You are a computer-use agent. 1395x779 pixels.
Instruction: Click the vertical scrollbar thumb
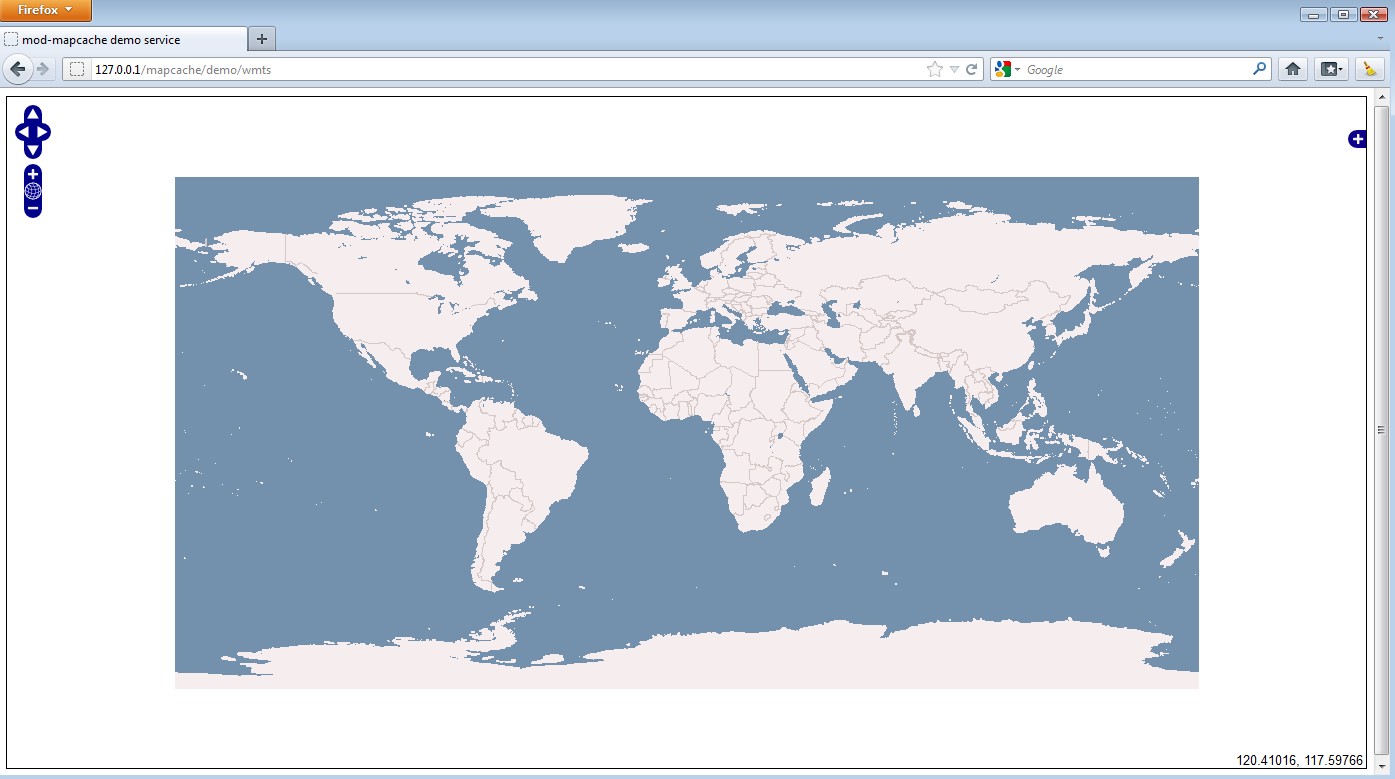click(x=1381, y=430)
